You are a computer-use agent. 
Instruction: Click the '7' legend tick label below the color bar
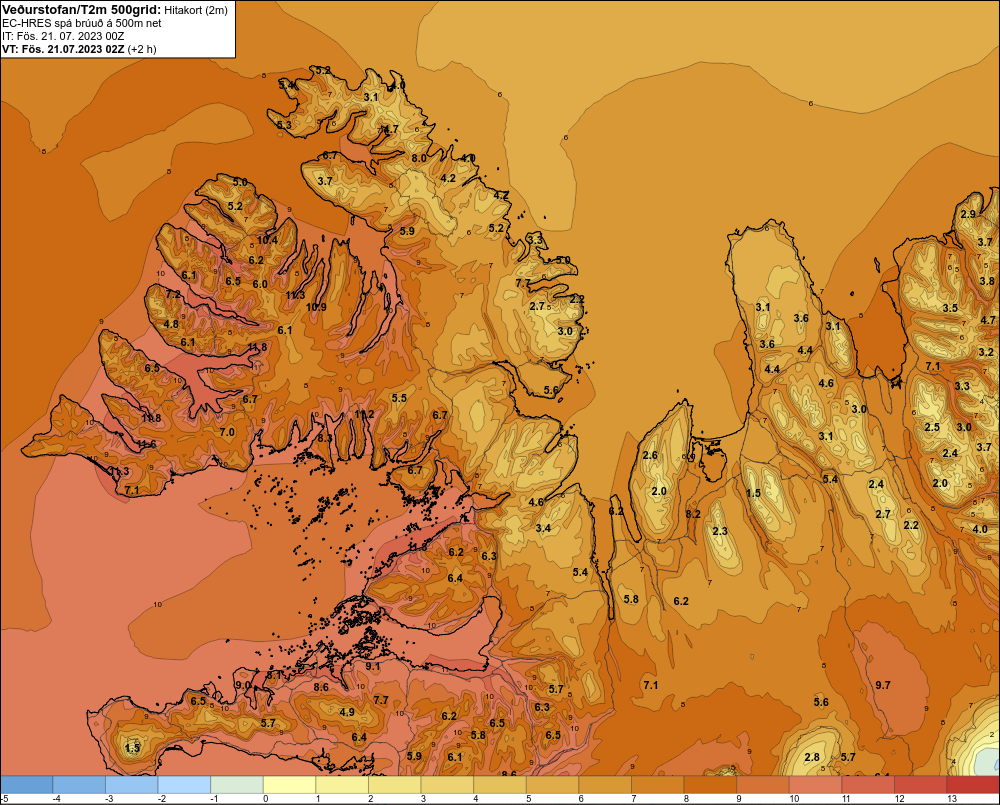(635, 799)
